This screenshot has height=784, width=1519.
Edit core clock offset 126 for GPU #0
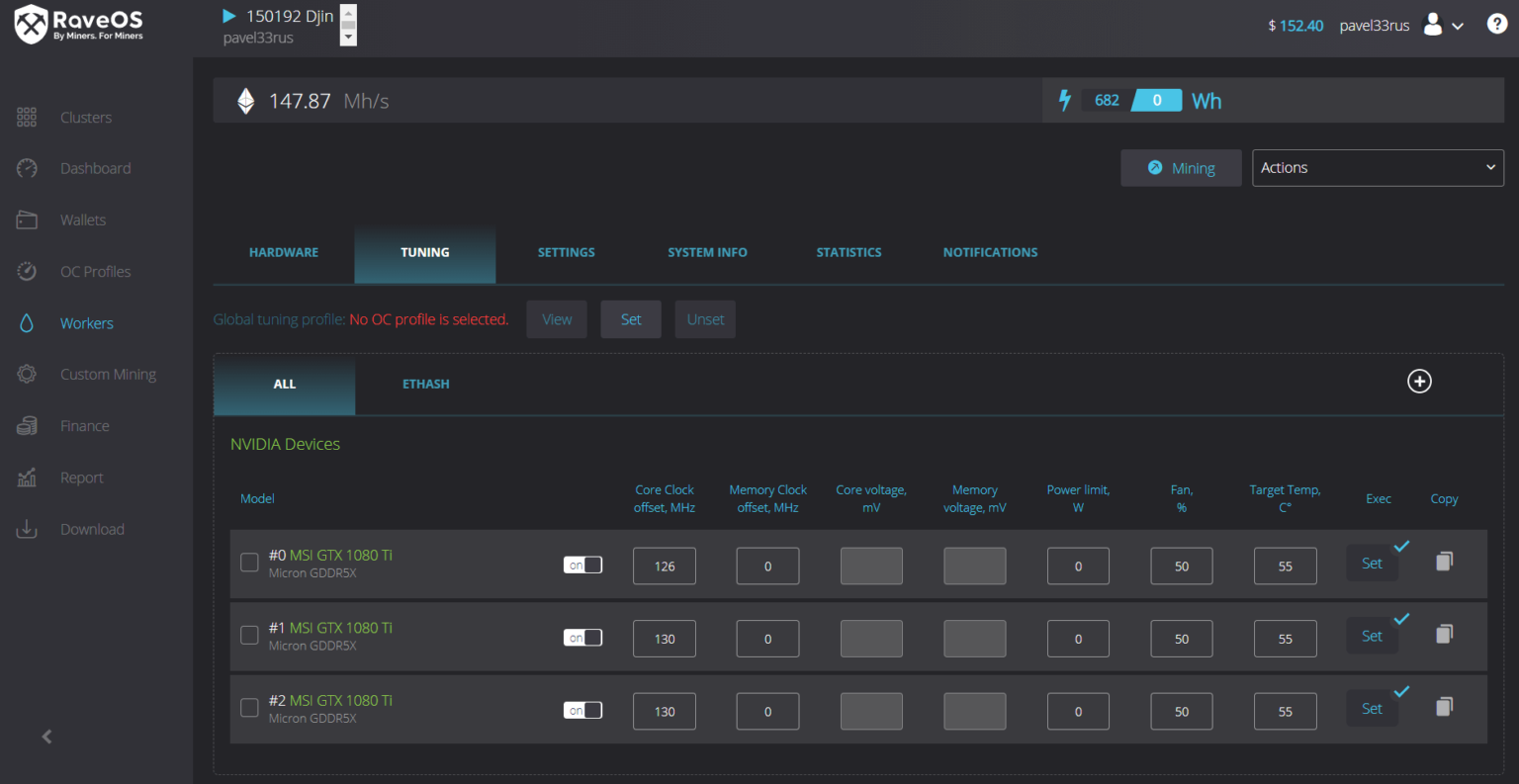point(665,566)
